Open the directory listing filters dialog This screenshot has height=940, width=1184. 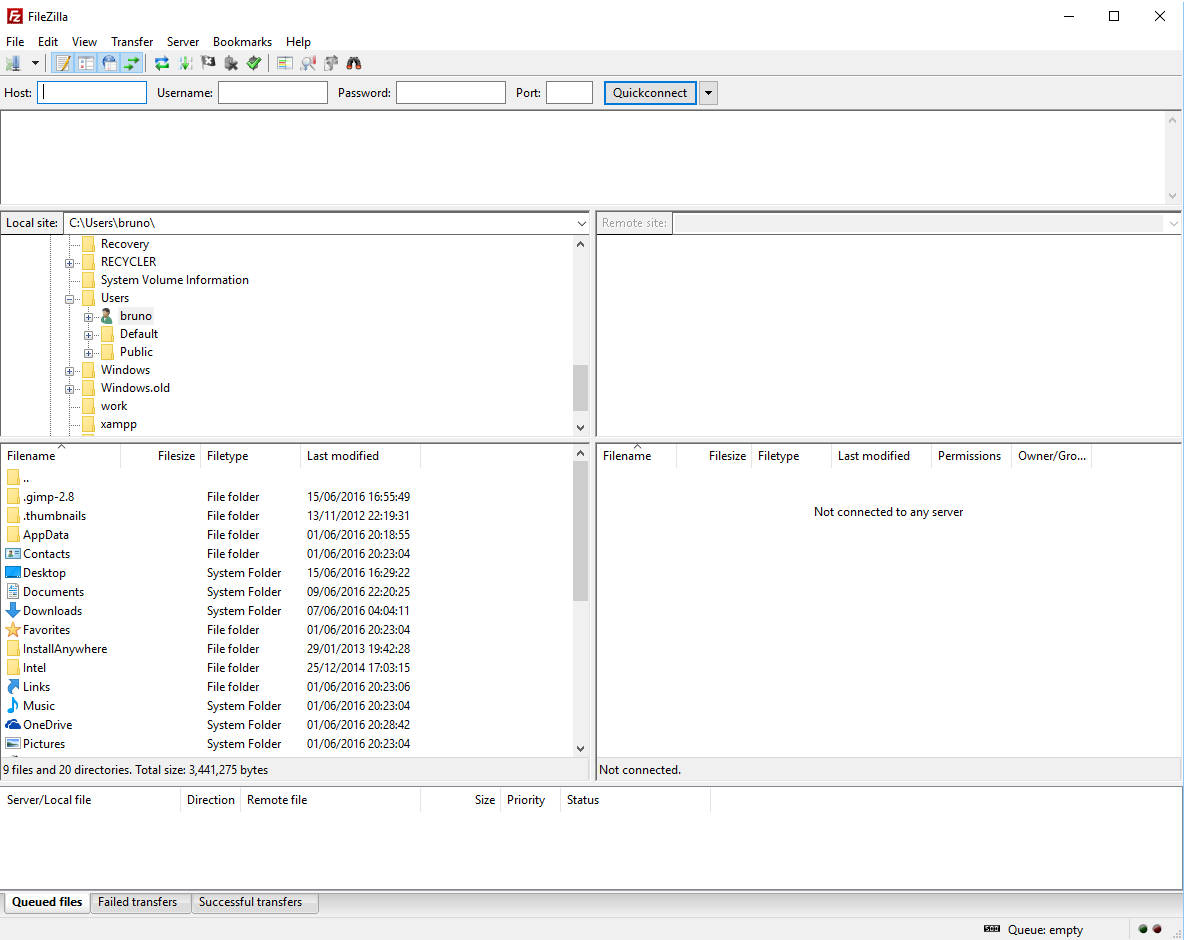[x=285, y=63]
